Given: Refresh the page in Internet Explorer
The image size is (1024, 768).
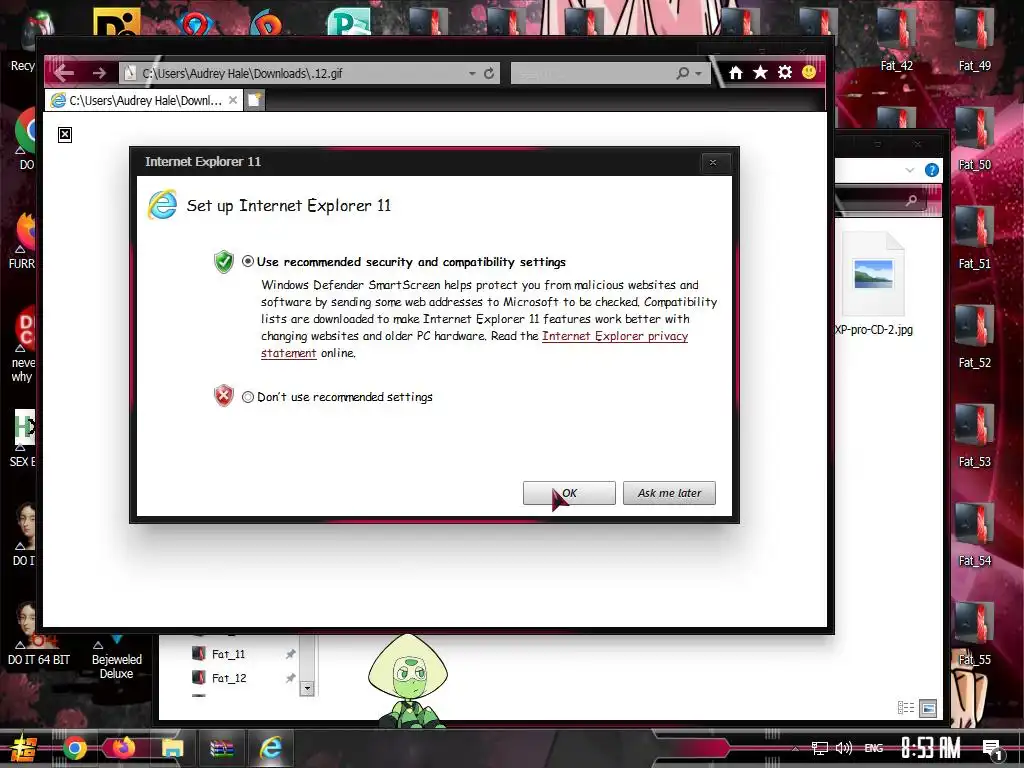Looking at the screenshot, I should [488, 74].
